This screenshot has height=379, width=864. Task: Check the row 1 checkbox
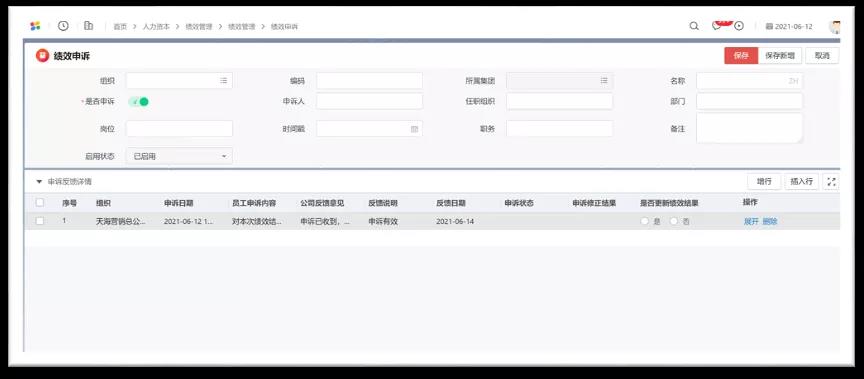40,221
